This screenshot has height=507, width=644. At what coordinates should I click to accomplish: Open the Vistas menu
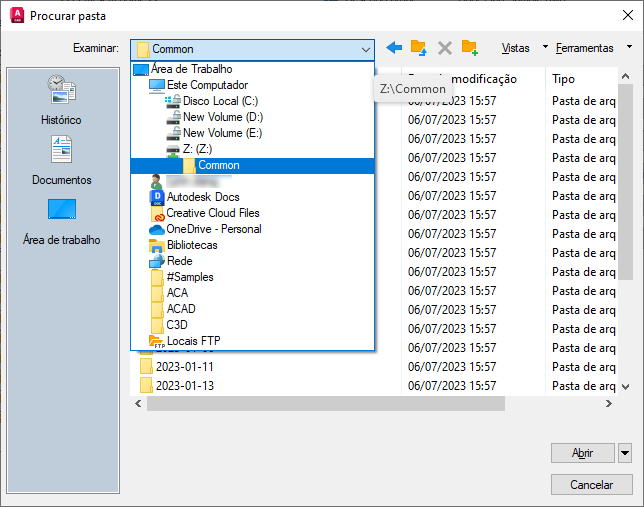[515, 48]
